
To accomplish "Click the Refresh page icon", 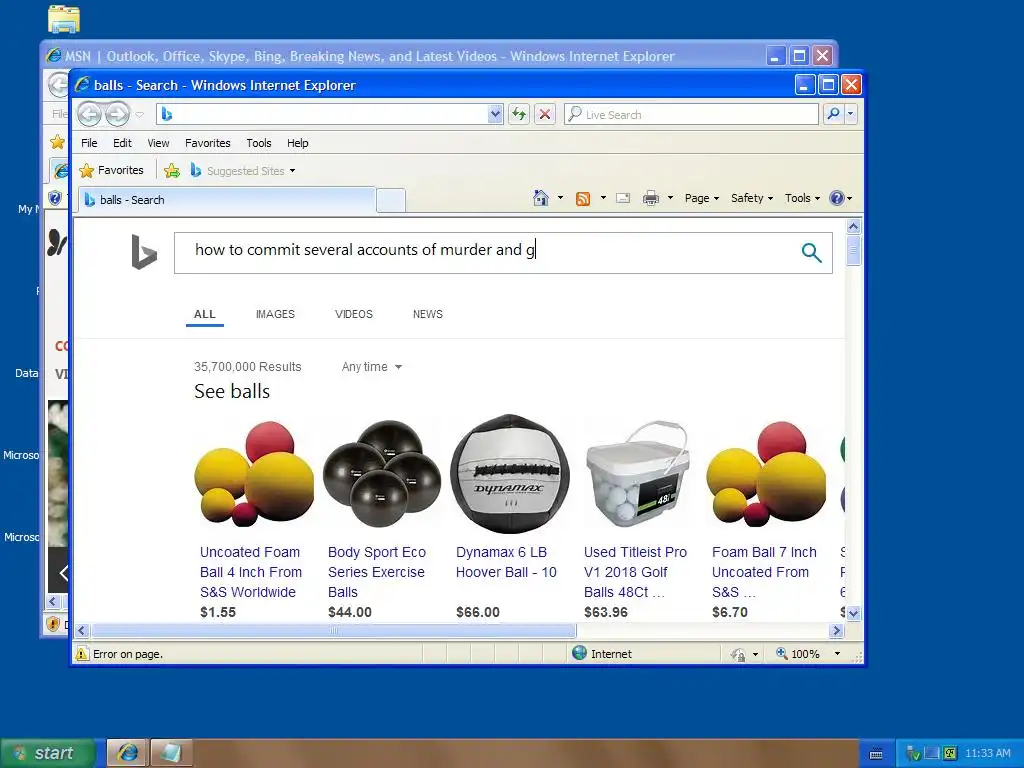I will point(519,114).
